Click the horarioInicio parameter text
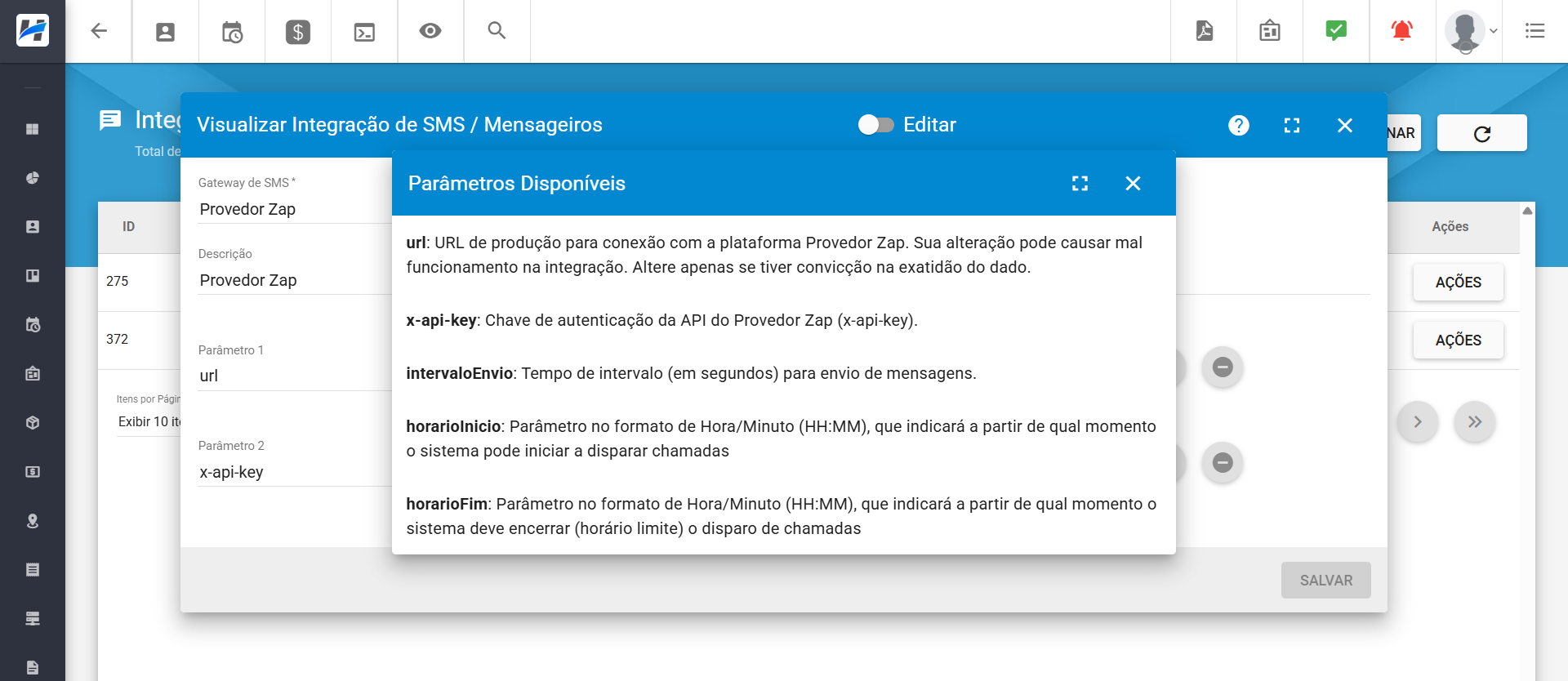 pyautogui.click(x=453, y=427)
